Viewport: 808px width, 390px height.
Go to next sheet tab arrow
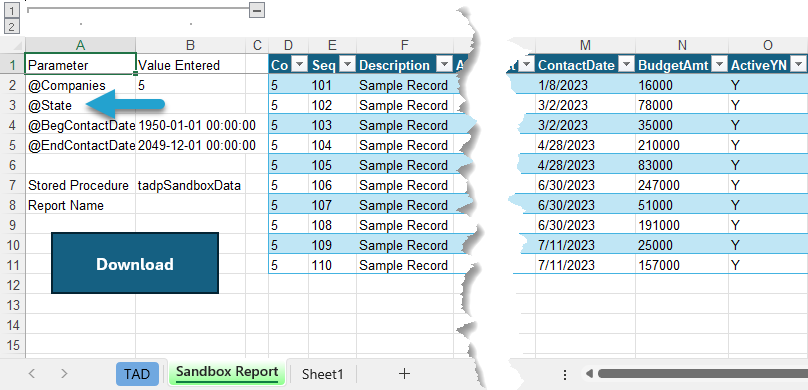point(64,374)
